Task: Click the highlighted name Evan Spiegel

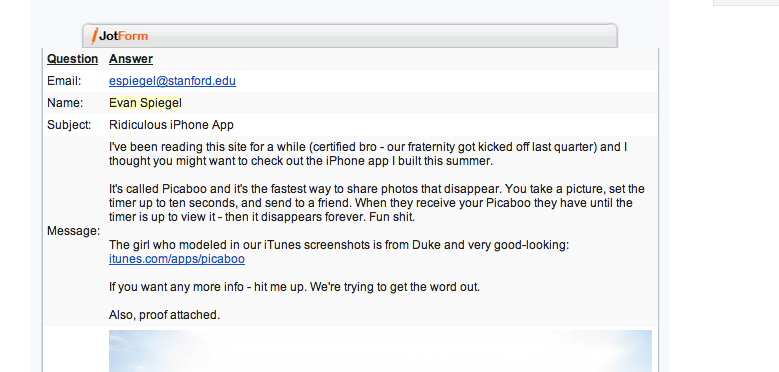Action: [x=146, y=103]
